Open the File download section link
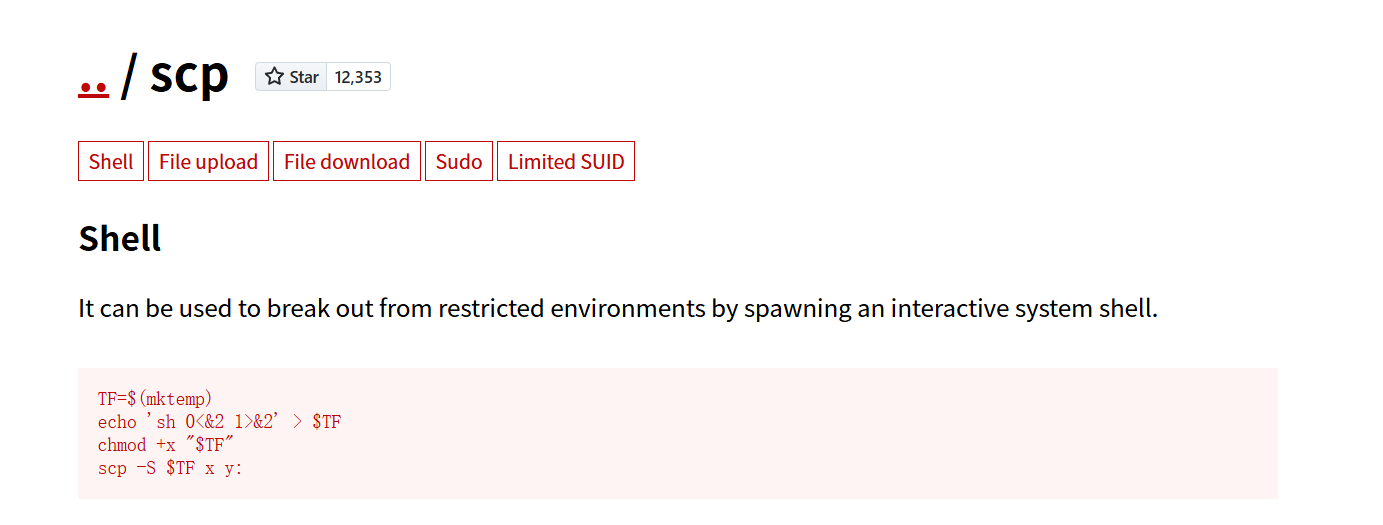The width and height of the screenshot is (1383, 525). tap(347, 162)
